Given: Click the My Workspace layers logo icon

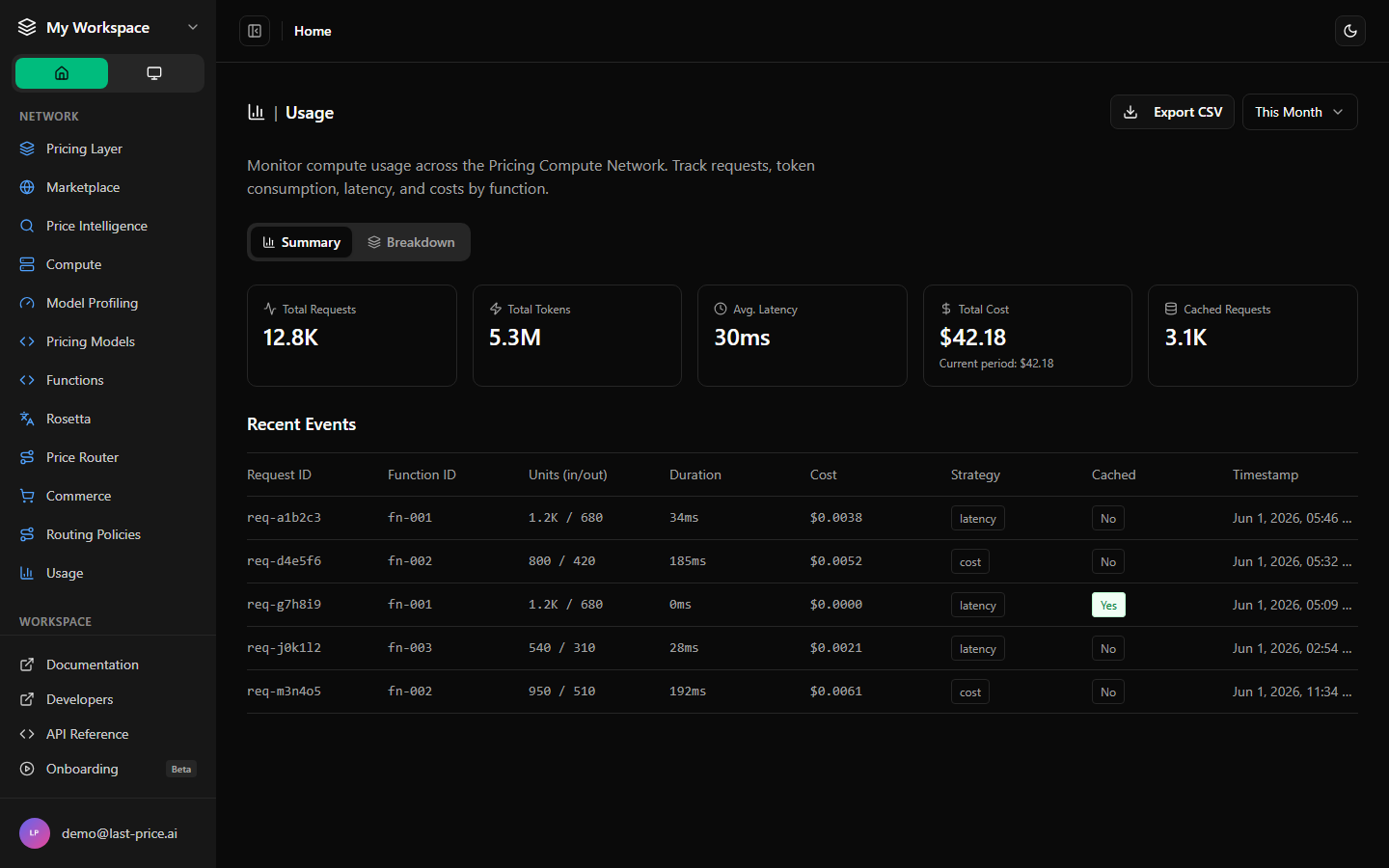Looking at the screenshot, I should click(27, 27).
